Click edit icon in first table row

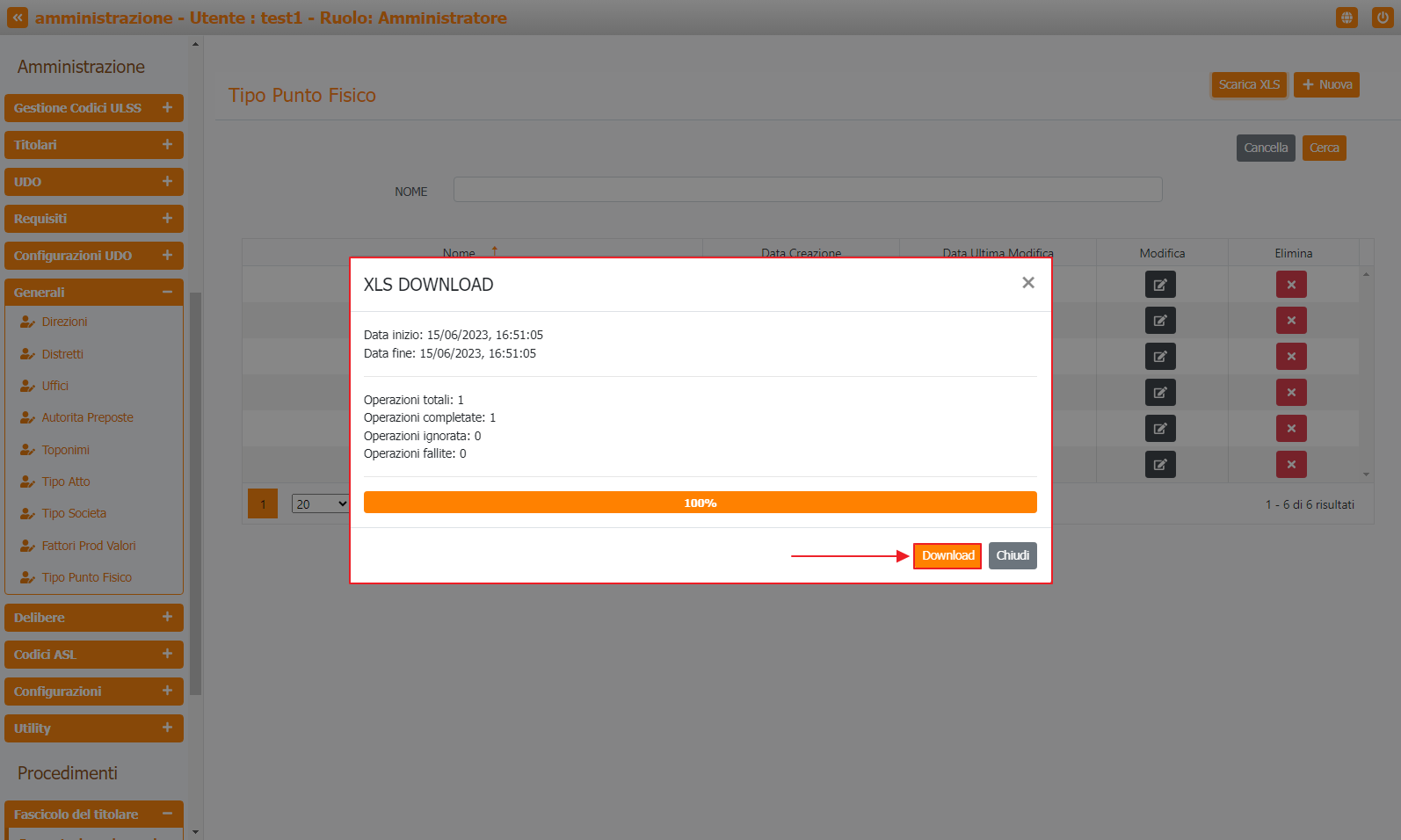point(1160,285)
